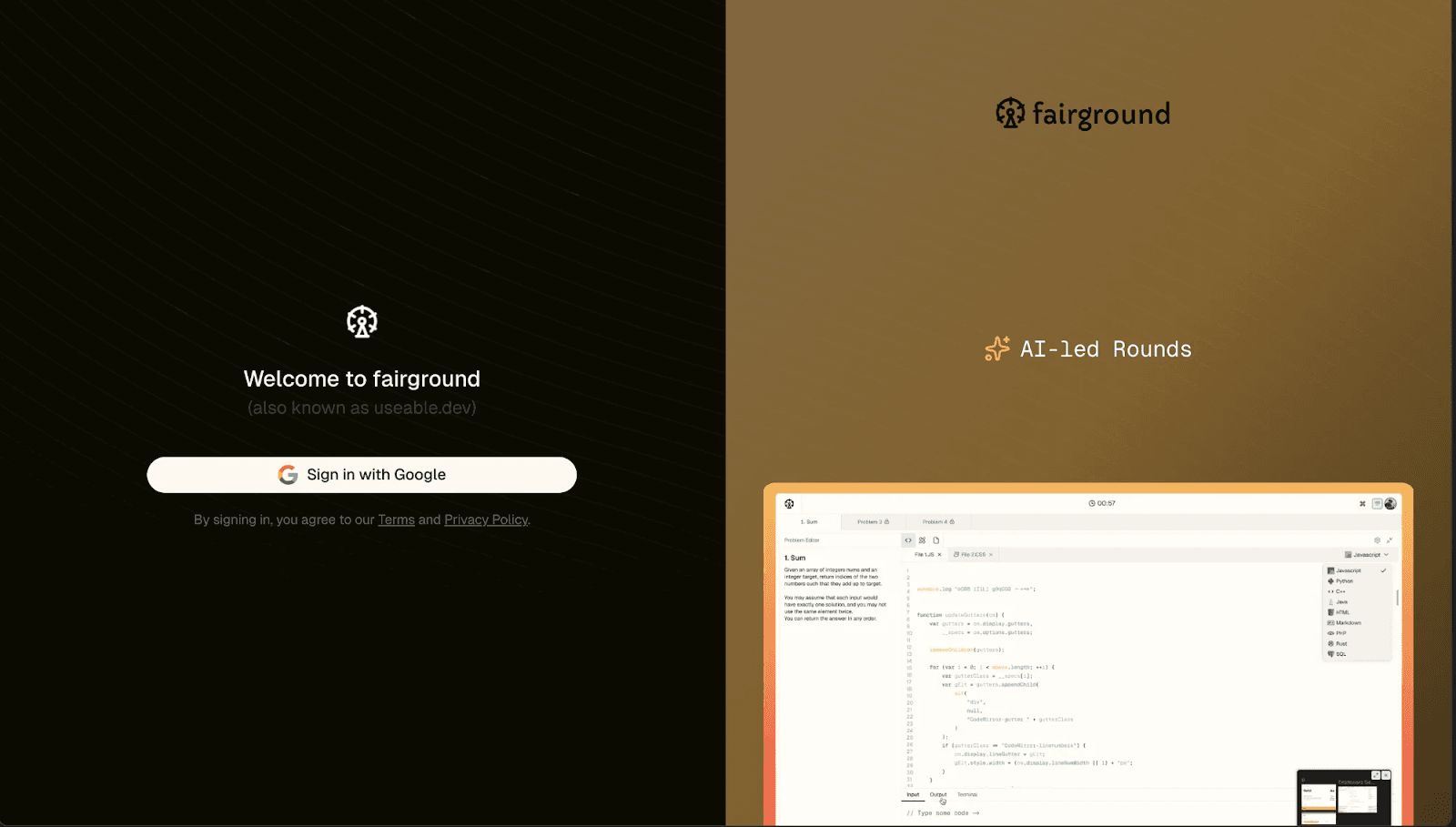The width and height of the screenshot is (1456, 827).
Task: Select the Sign in with Google button
Action: [362, 474]
